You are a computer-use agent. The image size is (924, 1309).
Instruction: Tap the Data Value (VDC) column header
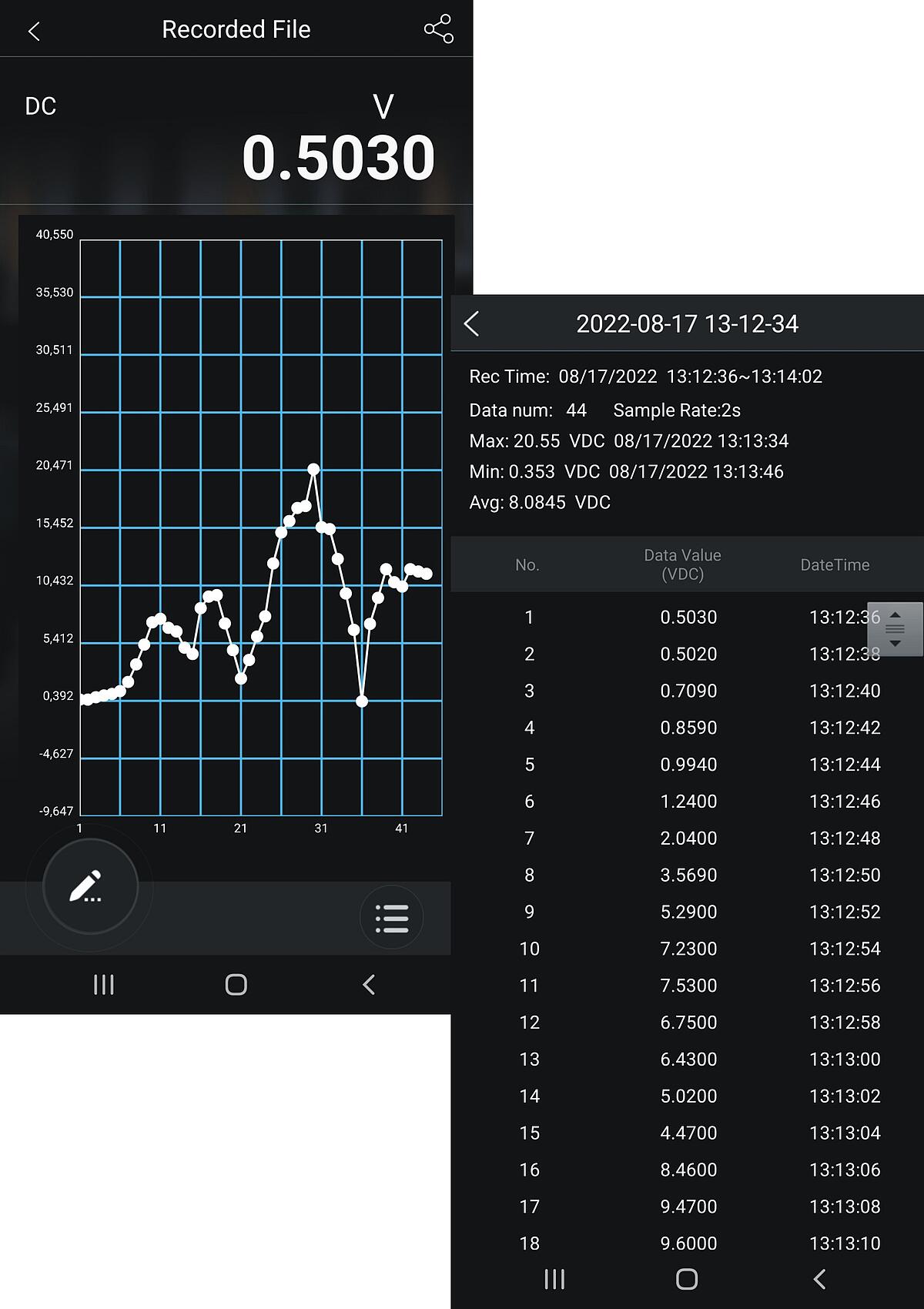tap(682, 564)
